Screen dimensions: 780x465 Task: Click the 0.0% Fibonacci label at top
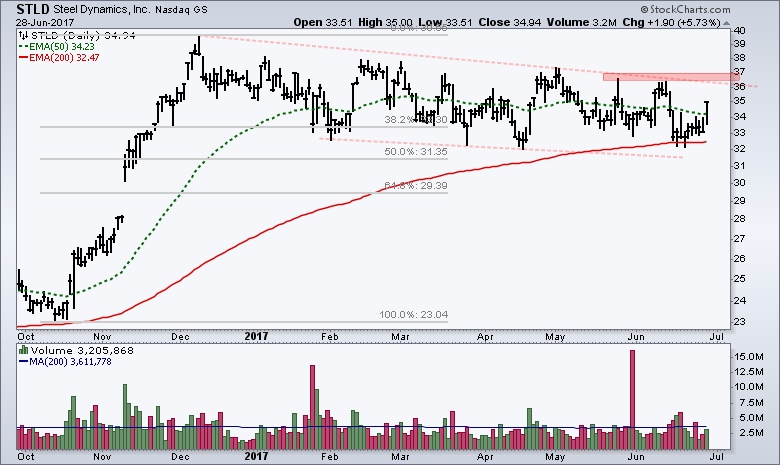pos(419,28)
